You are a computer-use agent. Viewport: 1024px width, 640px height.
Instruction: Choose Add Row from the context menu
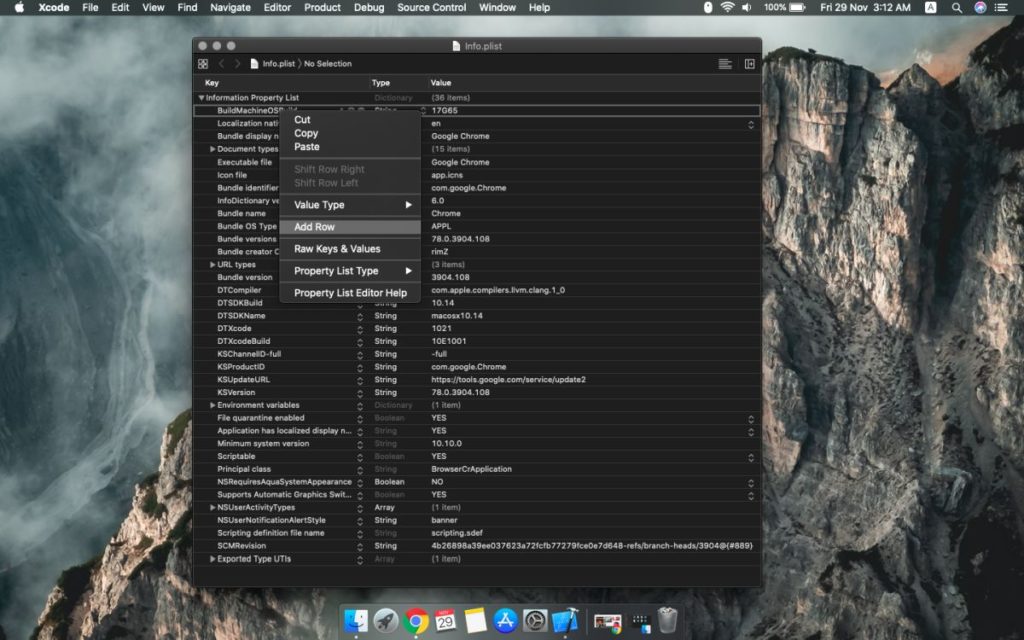pos(334,226)
